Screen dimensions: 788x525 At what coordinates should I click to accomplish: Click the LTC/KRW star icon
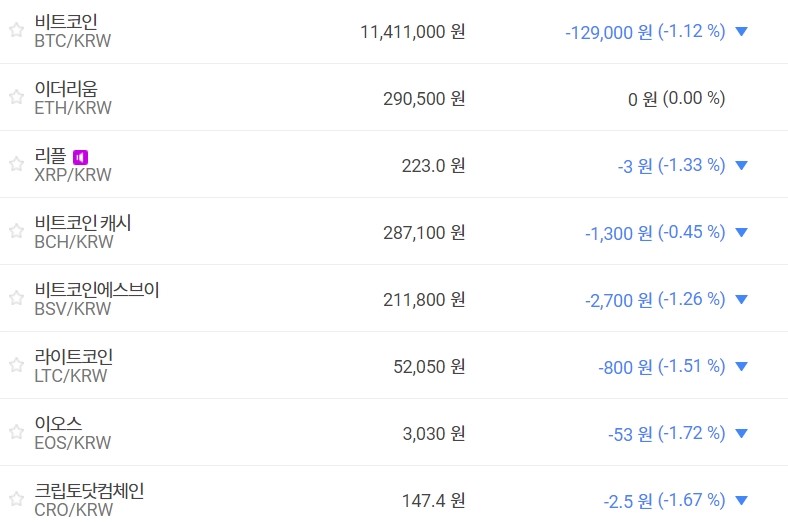pos(16,365)
